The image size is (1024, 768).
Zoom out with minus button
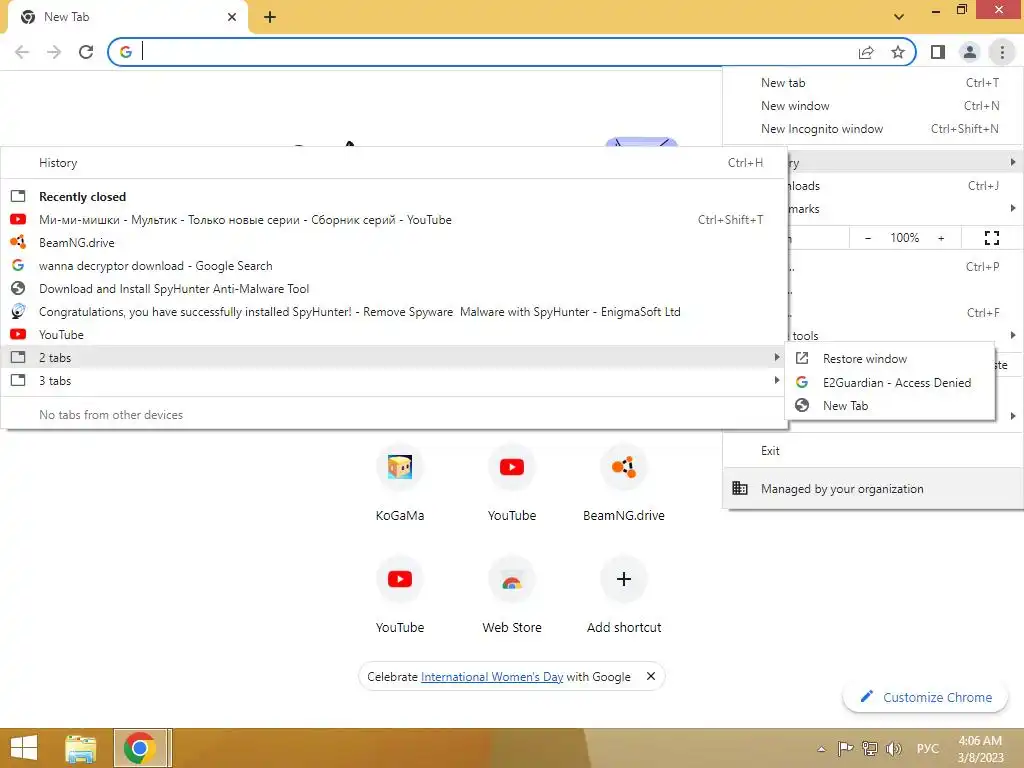coord(868,238)
